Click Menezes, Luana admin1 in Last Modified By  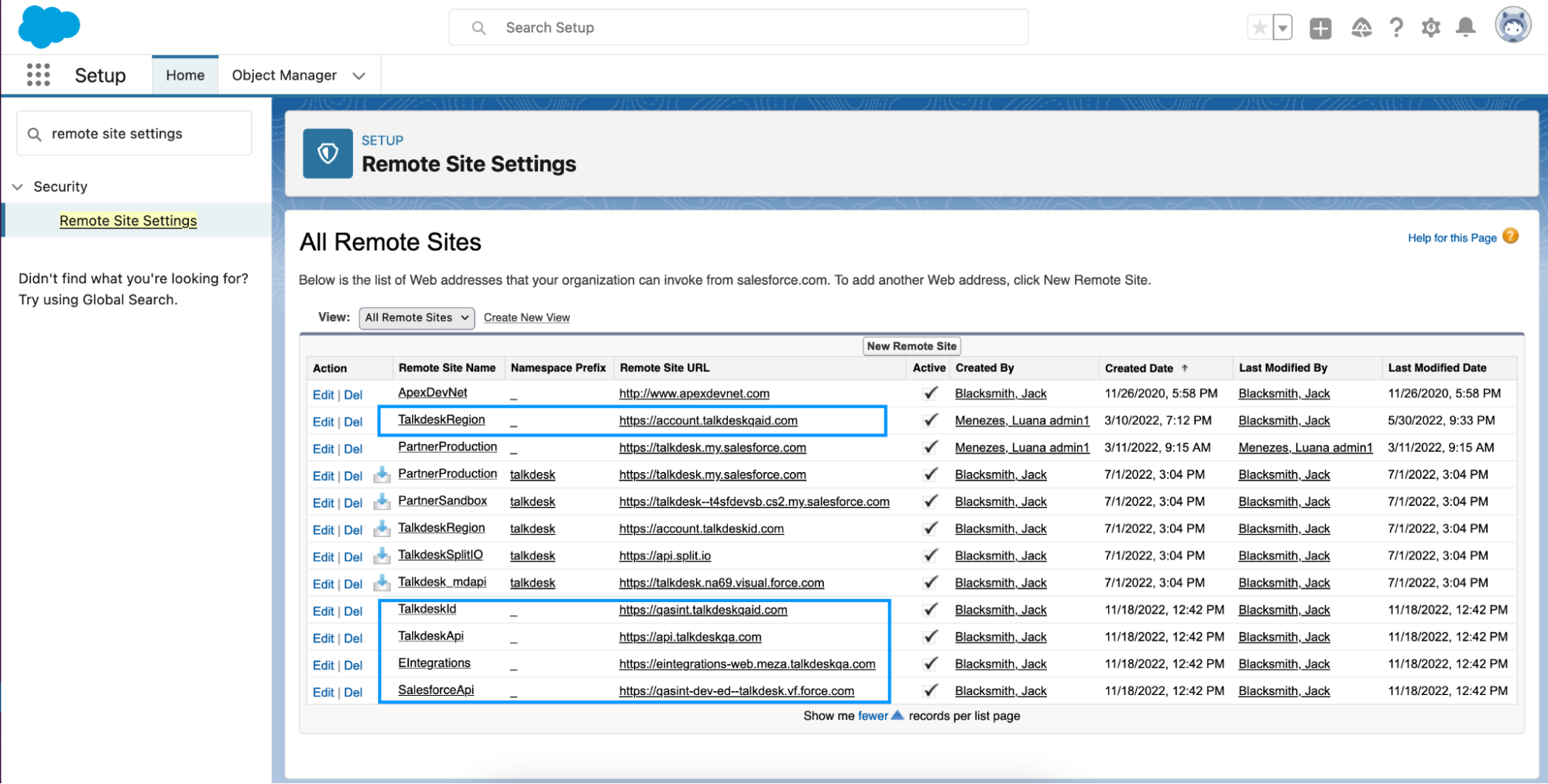click(x=1305, y=447)
